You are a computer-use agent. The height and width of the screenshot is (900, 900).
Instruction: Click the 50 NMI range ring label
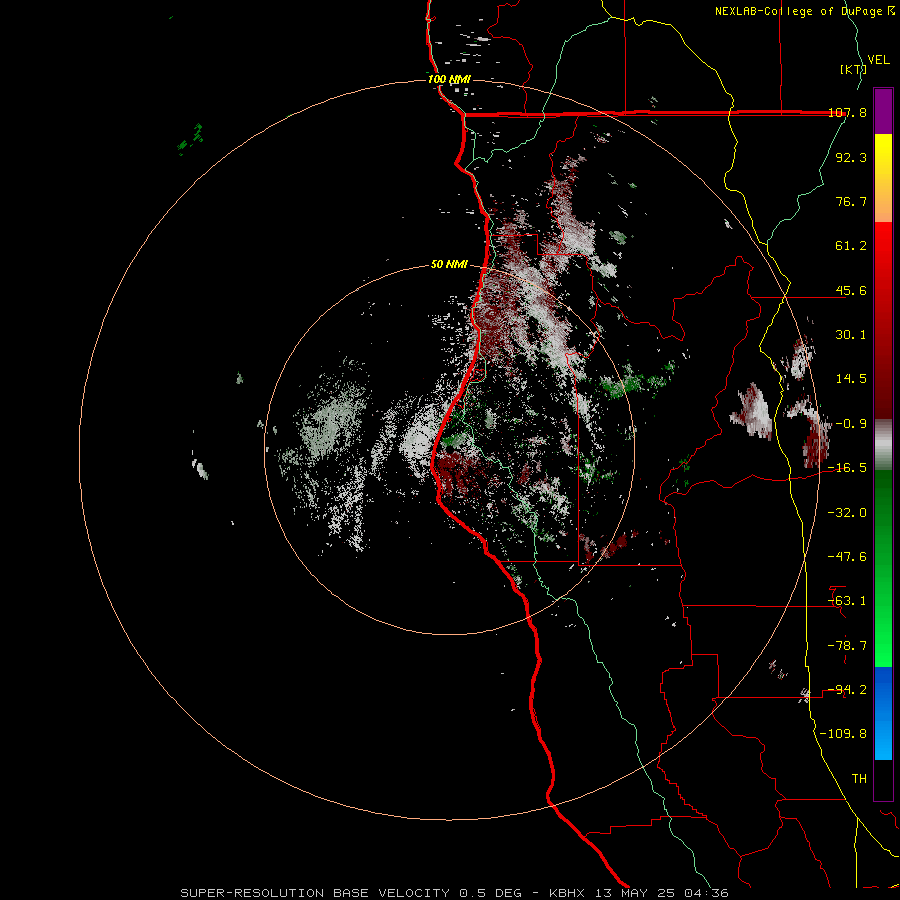point(449,265)
